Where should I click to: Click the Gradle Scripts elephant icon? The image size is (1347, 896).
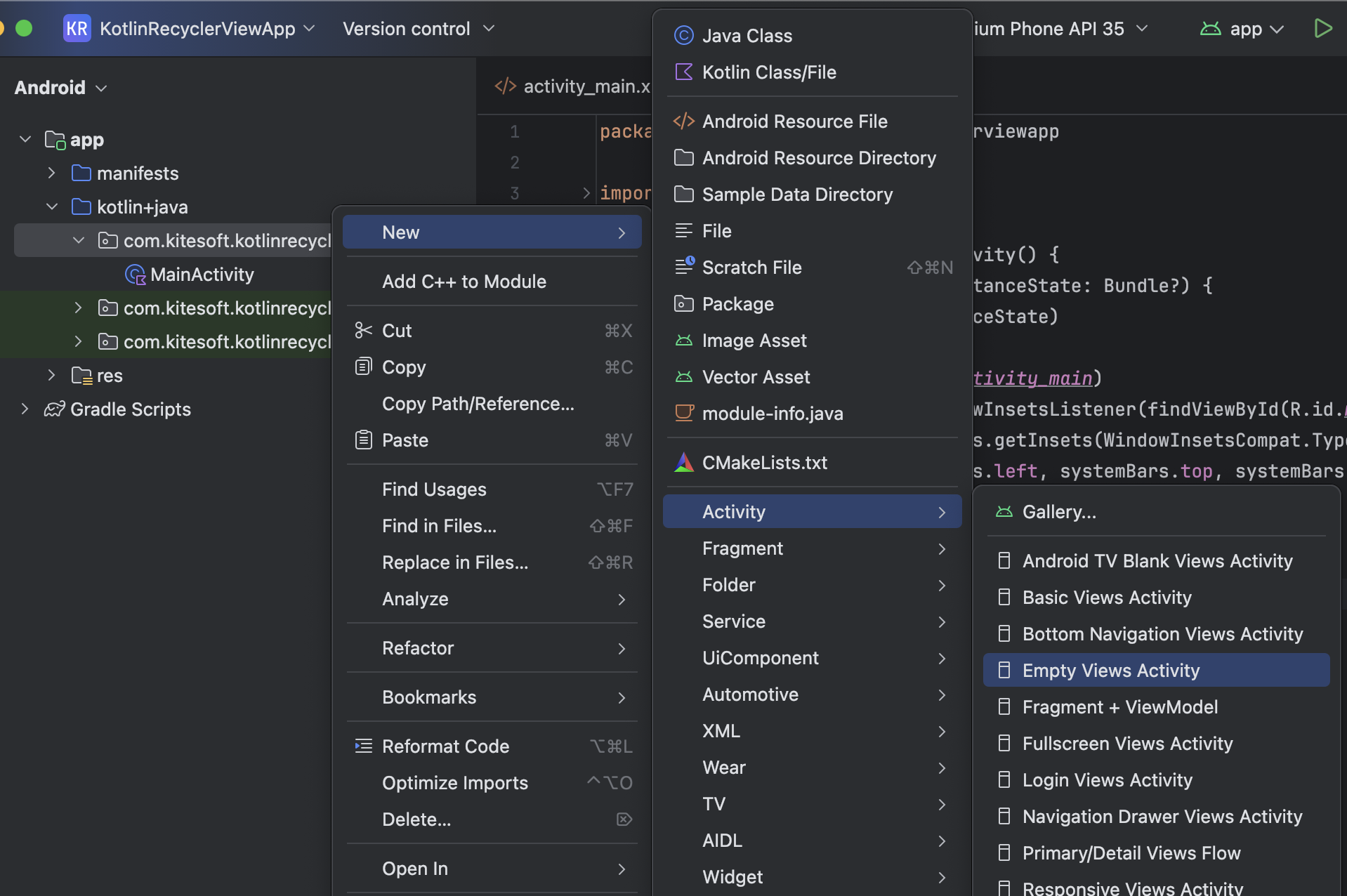coord(54,409)
